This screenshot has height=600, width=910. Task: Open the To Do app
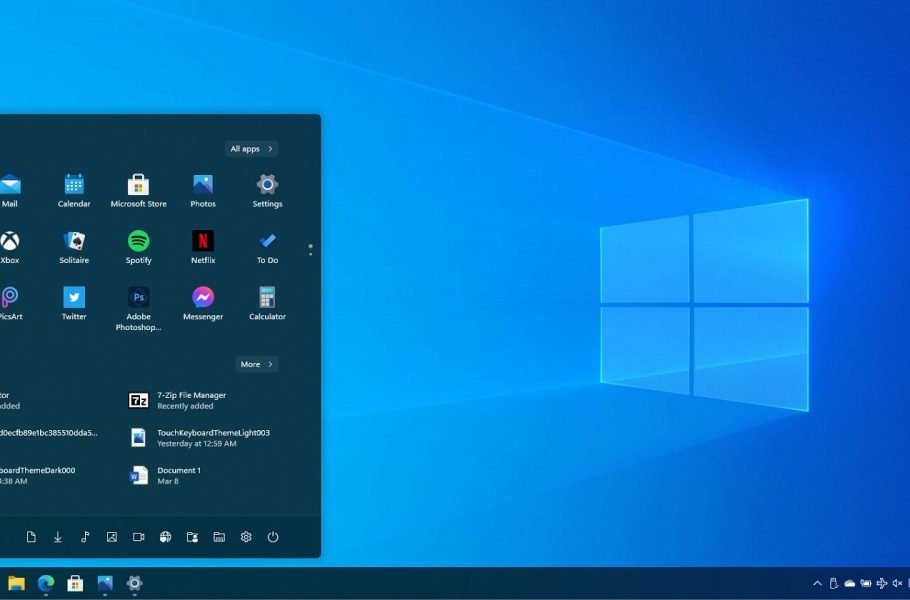267,247
